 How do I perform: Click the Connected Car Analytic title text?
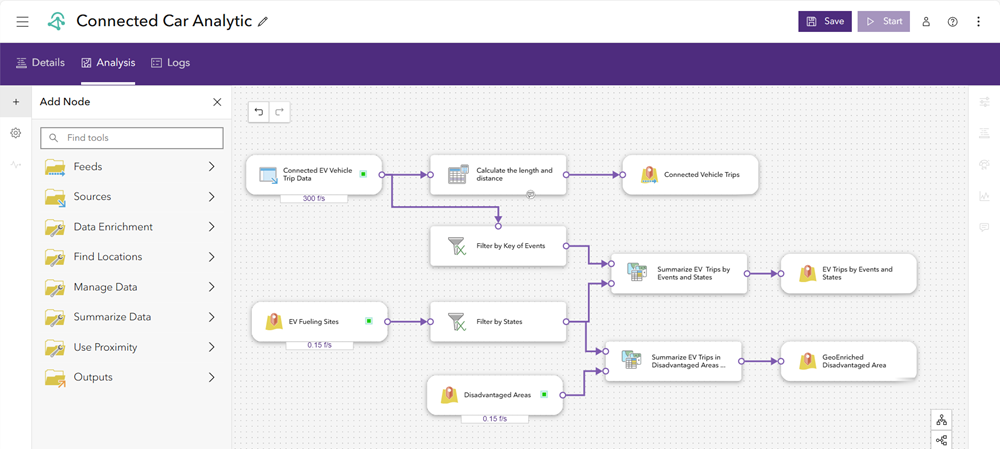[x=164, y=21]
